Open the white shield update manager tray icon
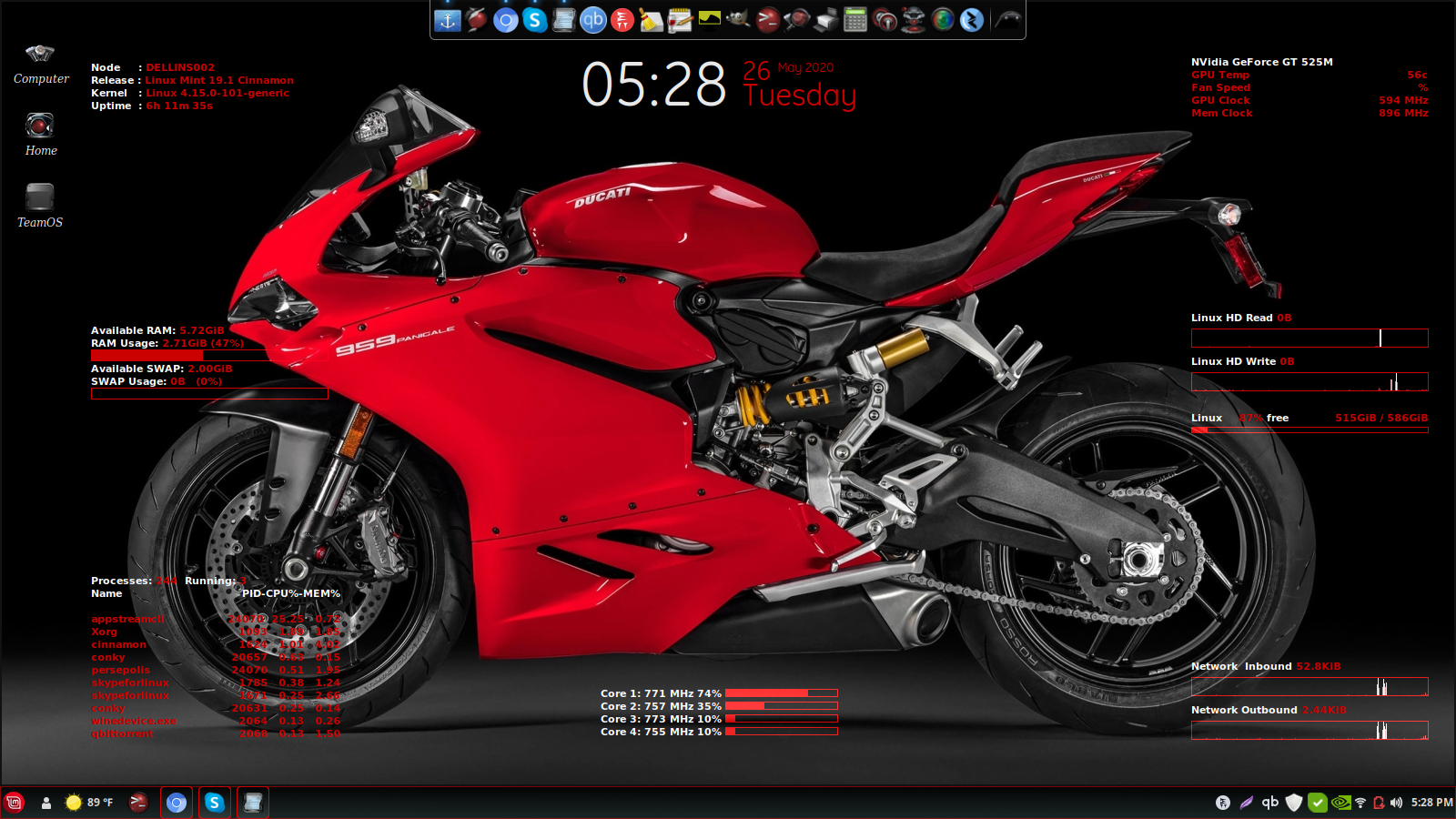1456x819 pixels. point(1293,803)
